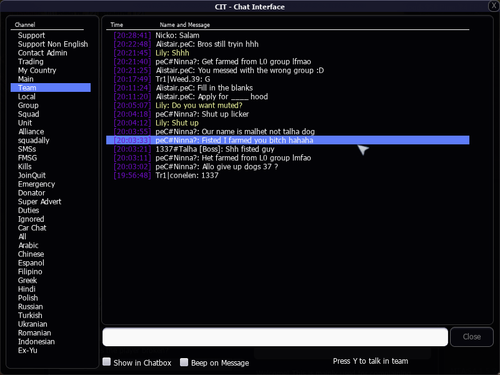The height and width of the screenshot is (375, 500).
Task: Open the Arabic channel
Action: pos(28,245)
